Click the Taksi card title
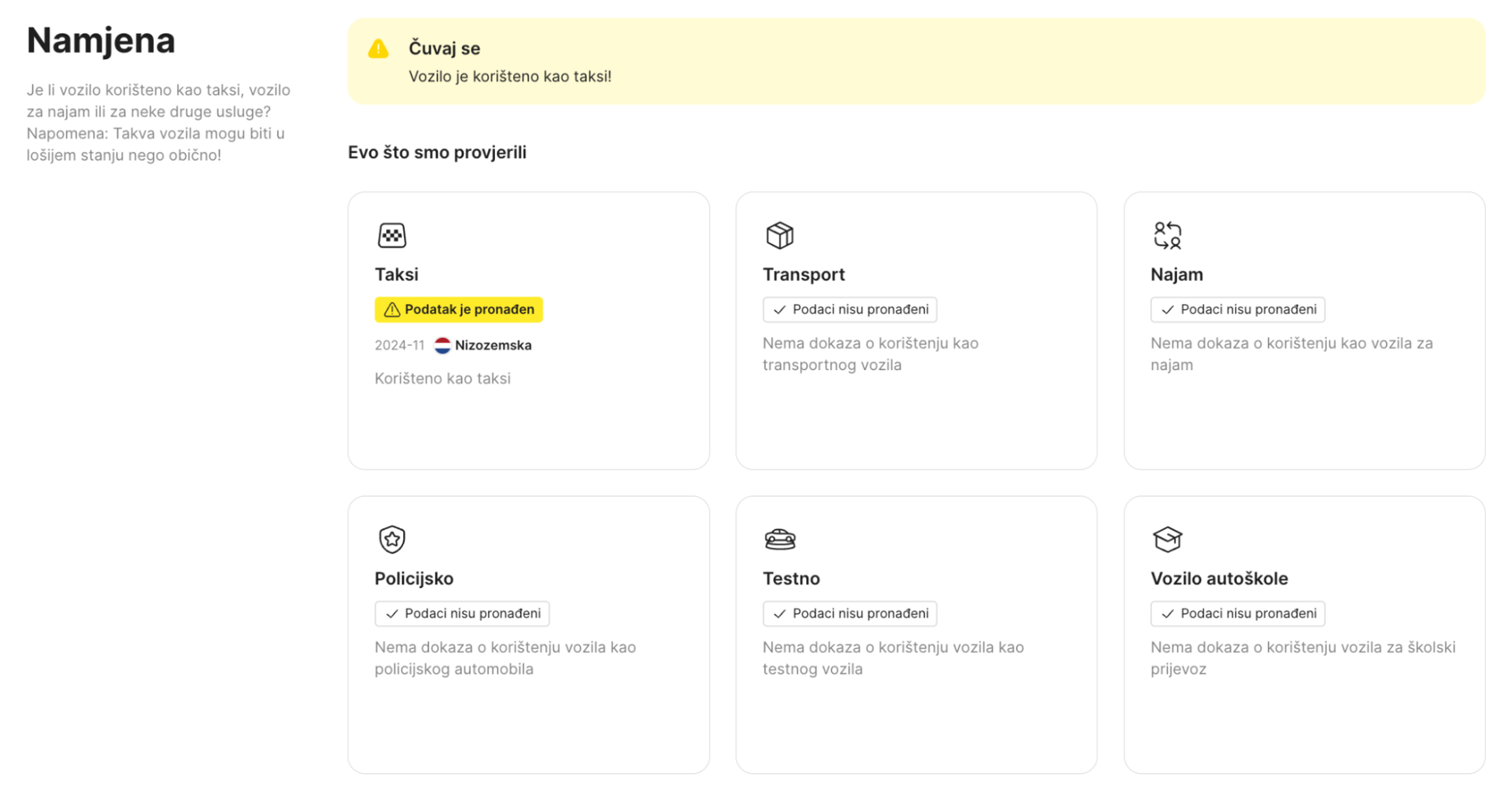Viewport: 1512px width, 792px height. (396, 274)
